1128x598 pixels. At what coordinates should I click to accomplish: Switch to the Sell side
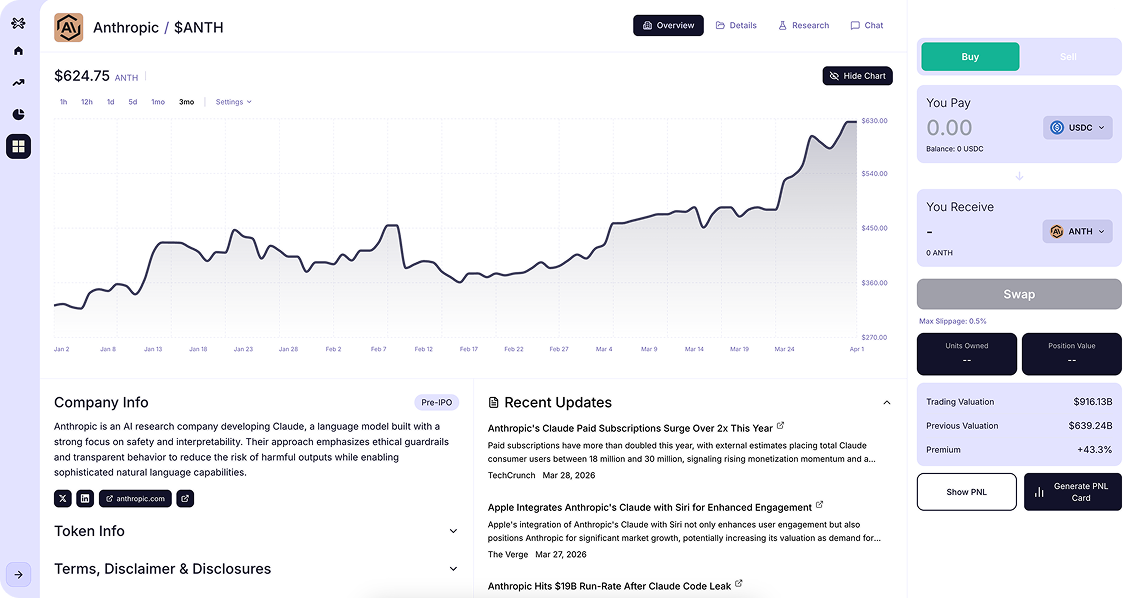coord(1068,57)
